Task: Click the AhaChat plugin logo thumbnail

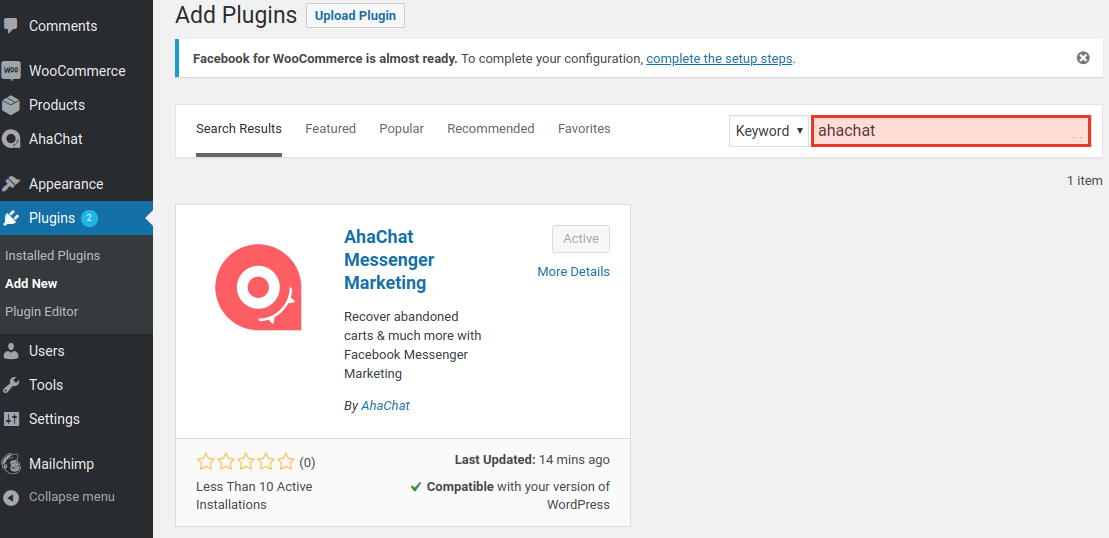Action: click(x=258, y=288)
